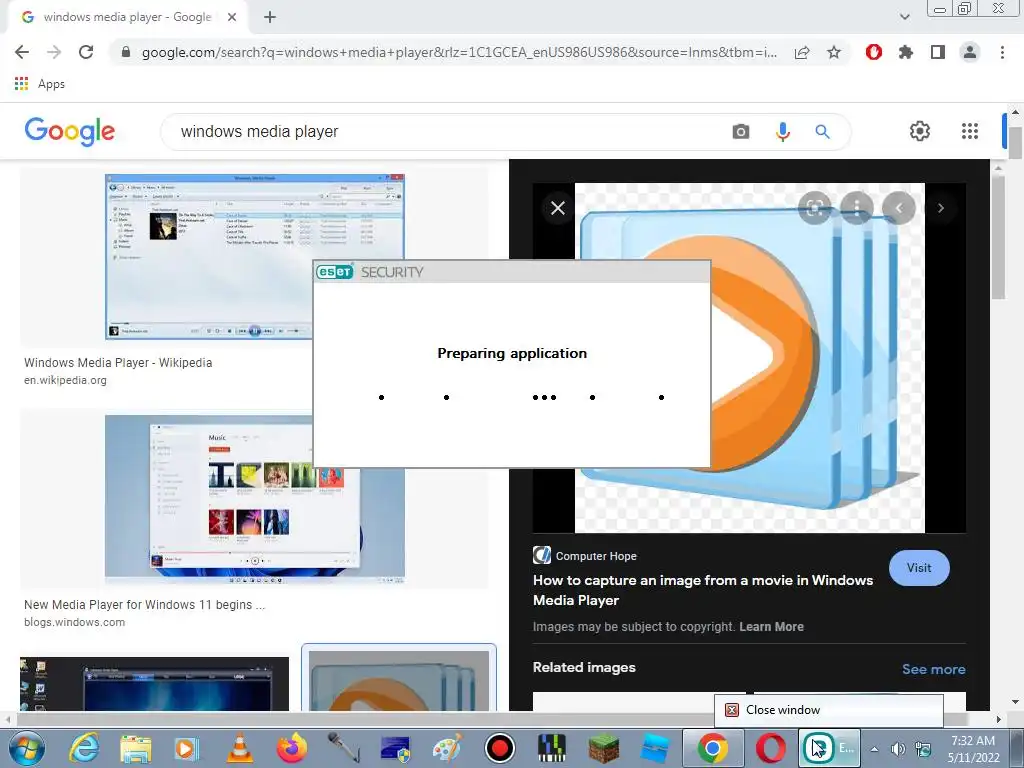
Task: Open Opera browser from the taskbar
Action: coord(771,748)
